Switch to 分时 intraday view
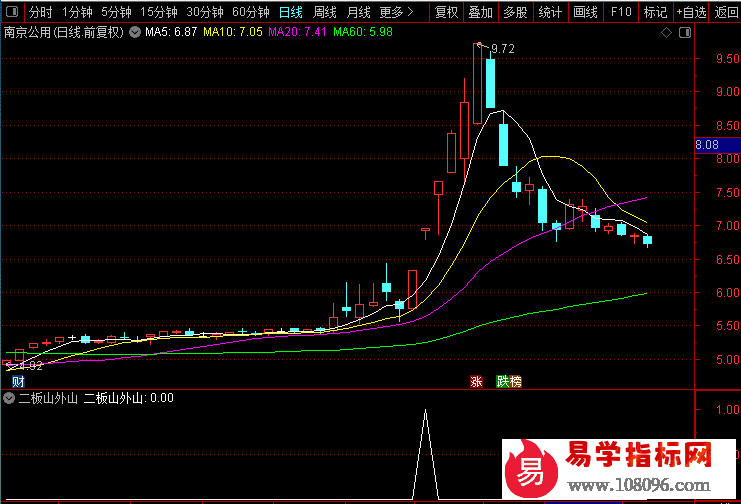Image resolution: width=741 pixels, height=504 pixels. click(x=40, y=12)
